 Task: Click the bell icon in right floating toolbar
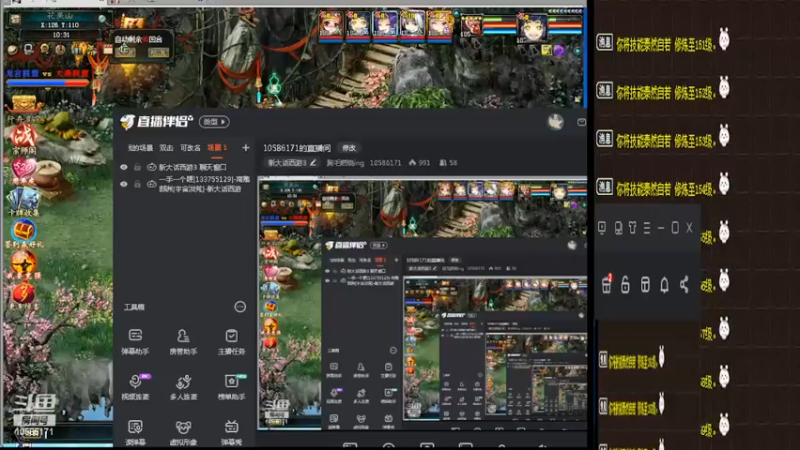click(664, 285)
